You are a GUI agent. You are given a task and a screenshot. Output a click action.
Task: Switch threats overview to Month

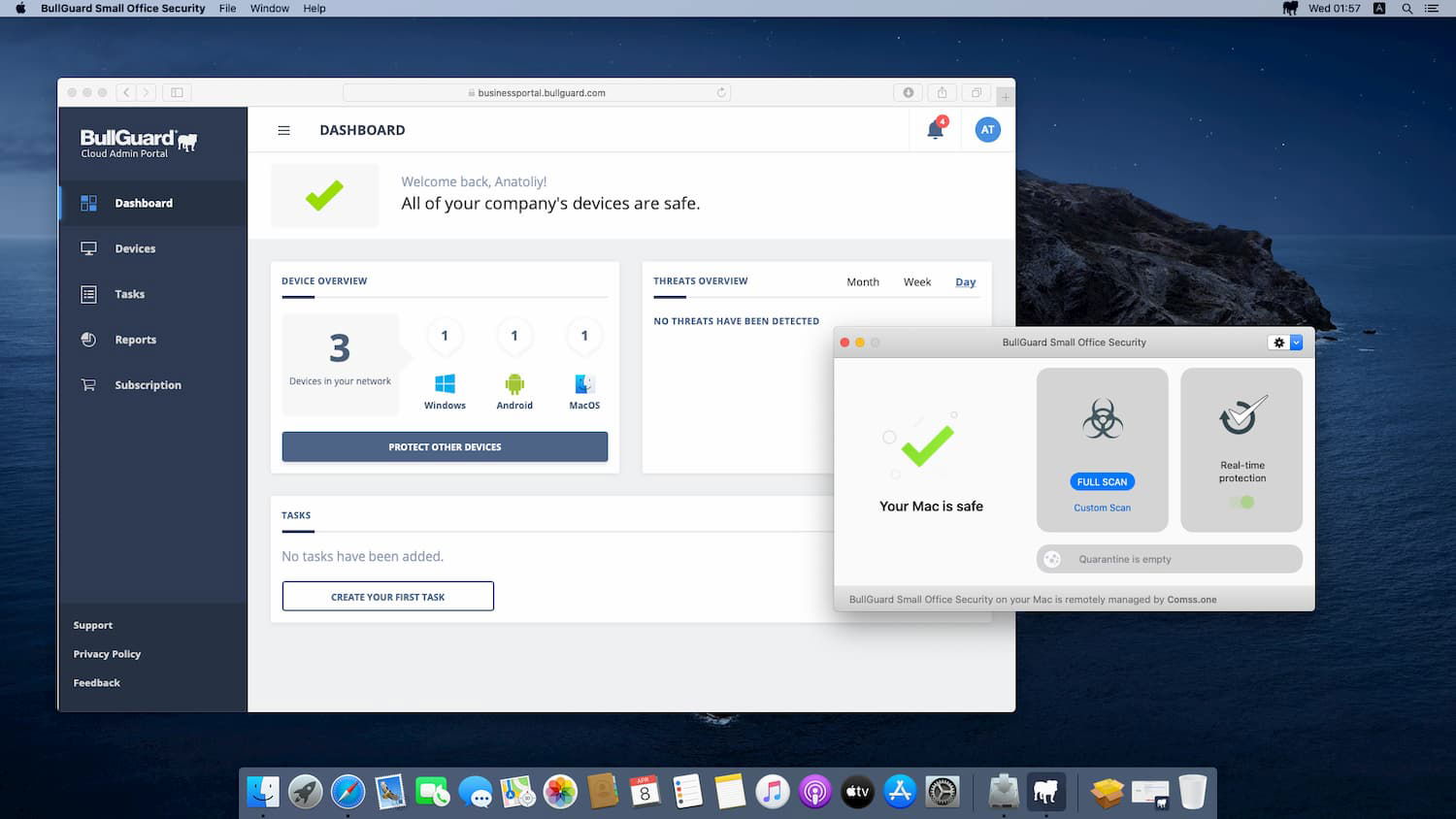click(863, 282)
